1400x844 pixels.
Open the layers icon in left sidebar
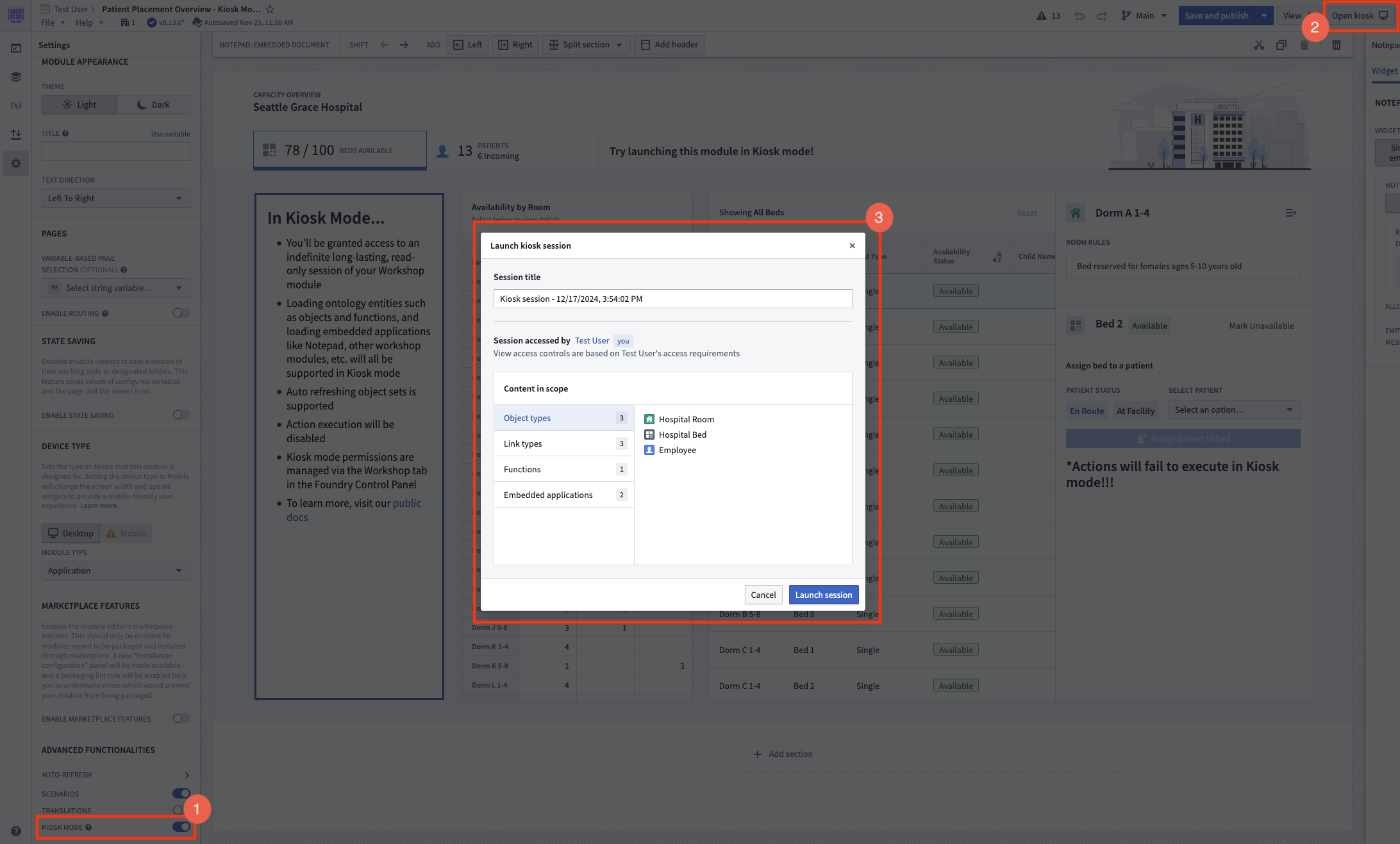pos(16,77)
